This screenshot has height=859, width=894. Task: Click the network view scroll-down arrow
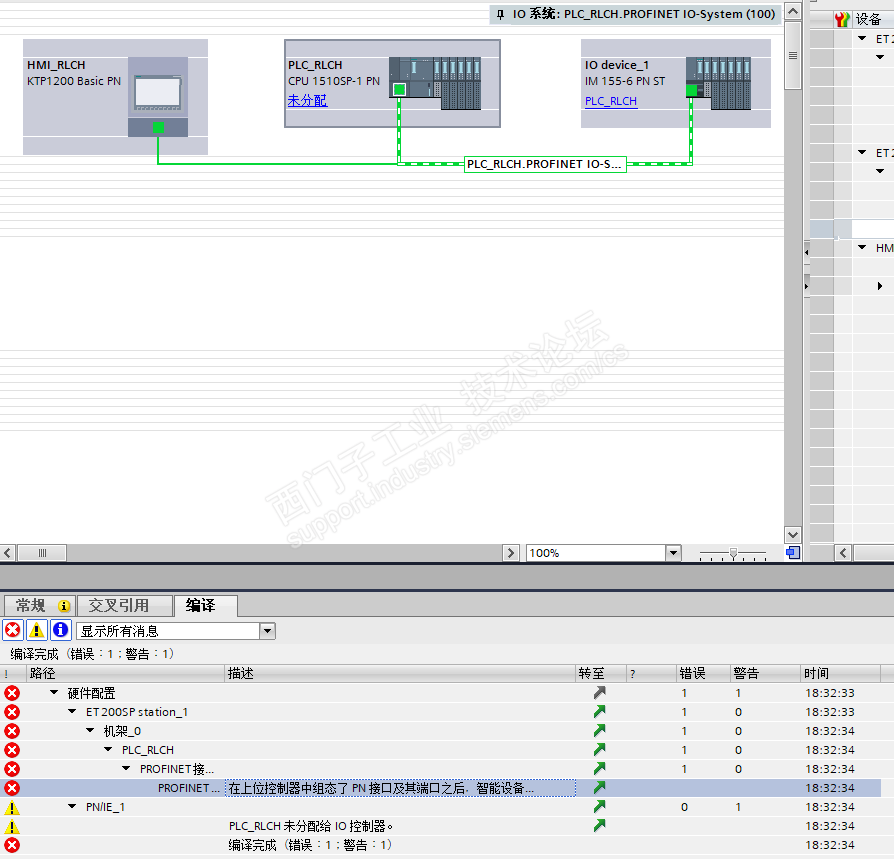click(793, 535)
